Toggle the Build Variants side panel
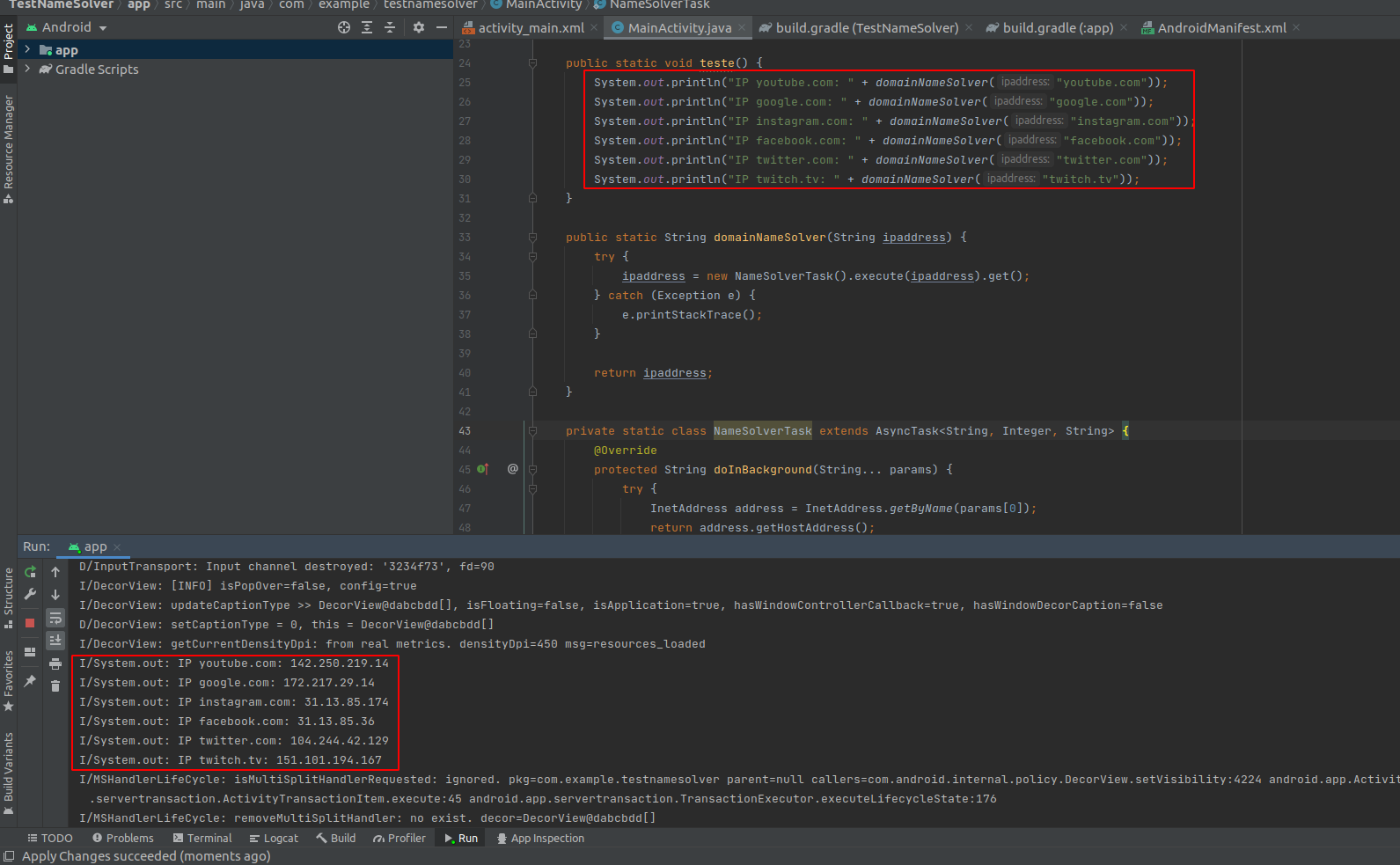The image size is (1400, 865). [9, 773]
